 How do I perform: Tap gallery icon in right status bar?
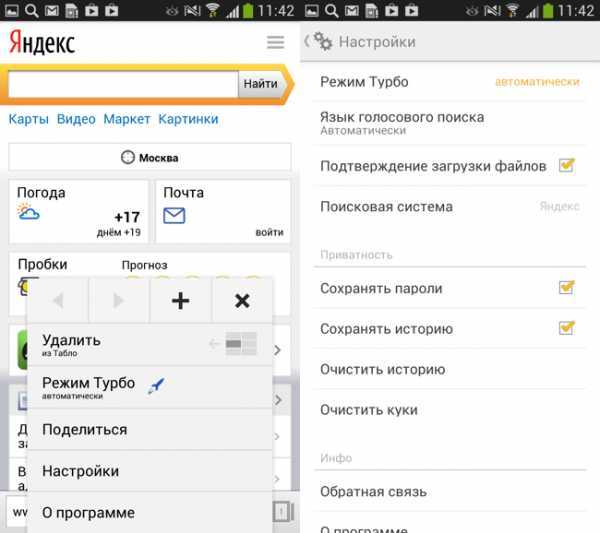point(311,11)
